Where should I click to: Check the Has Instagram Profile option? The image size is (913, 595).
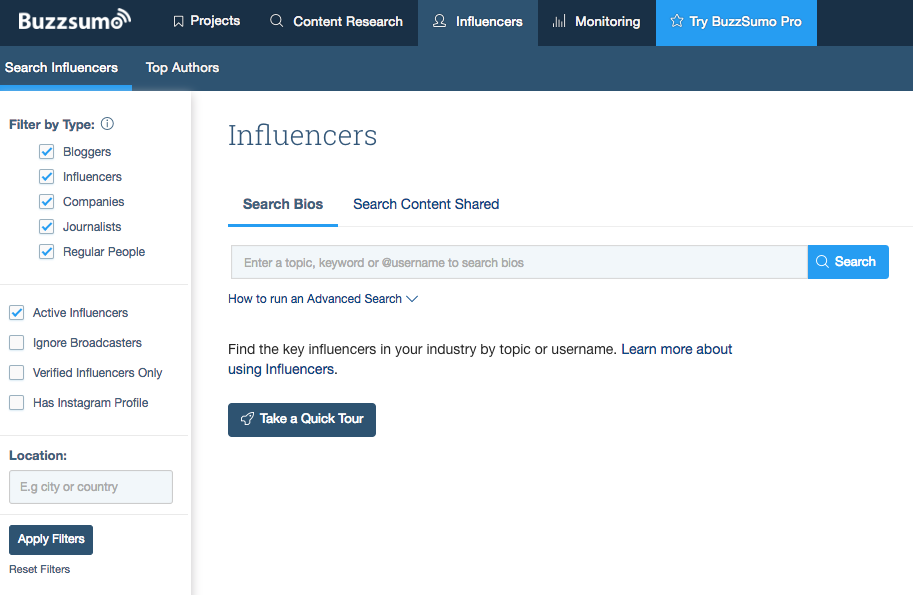coord(17,403)
